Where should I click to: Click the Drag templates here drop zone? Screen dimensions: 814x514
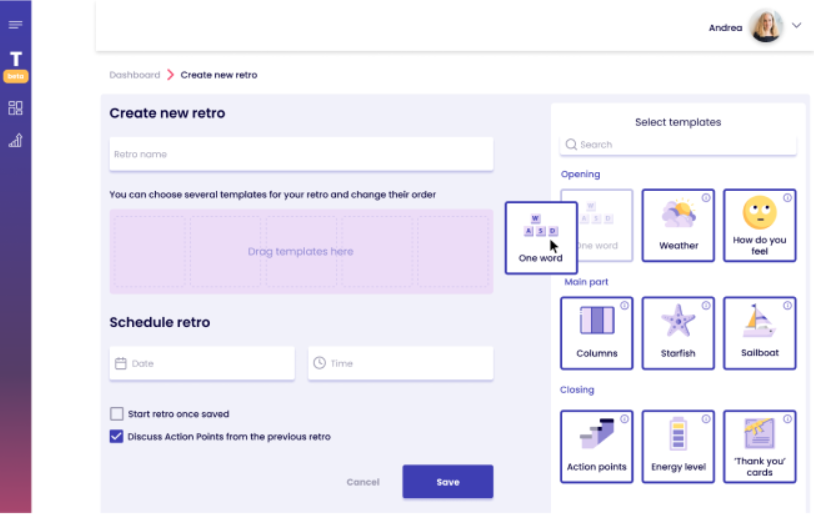[x=301, y=251]
